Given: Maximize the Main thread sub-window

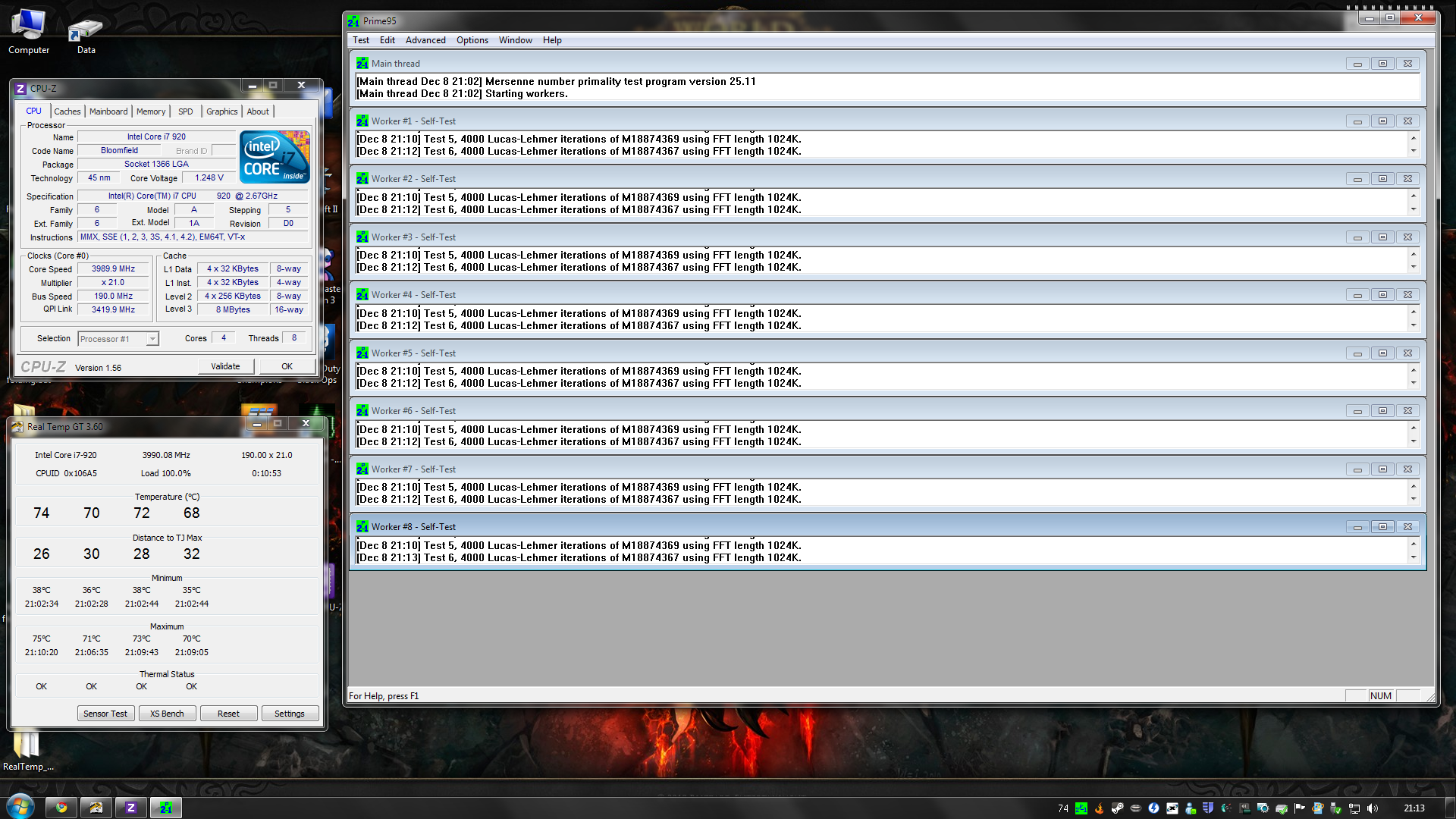Looking at the screenshot, I should pos(1382,64).
